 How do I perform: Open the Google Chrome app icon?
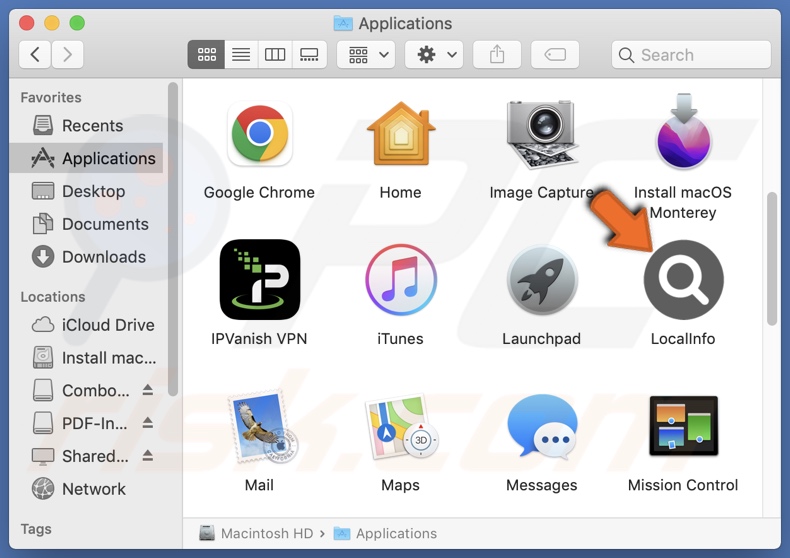point(259,134)
